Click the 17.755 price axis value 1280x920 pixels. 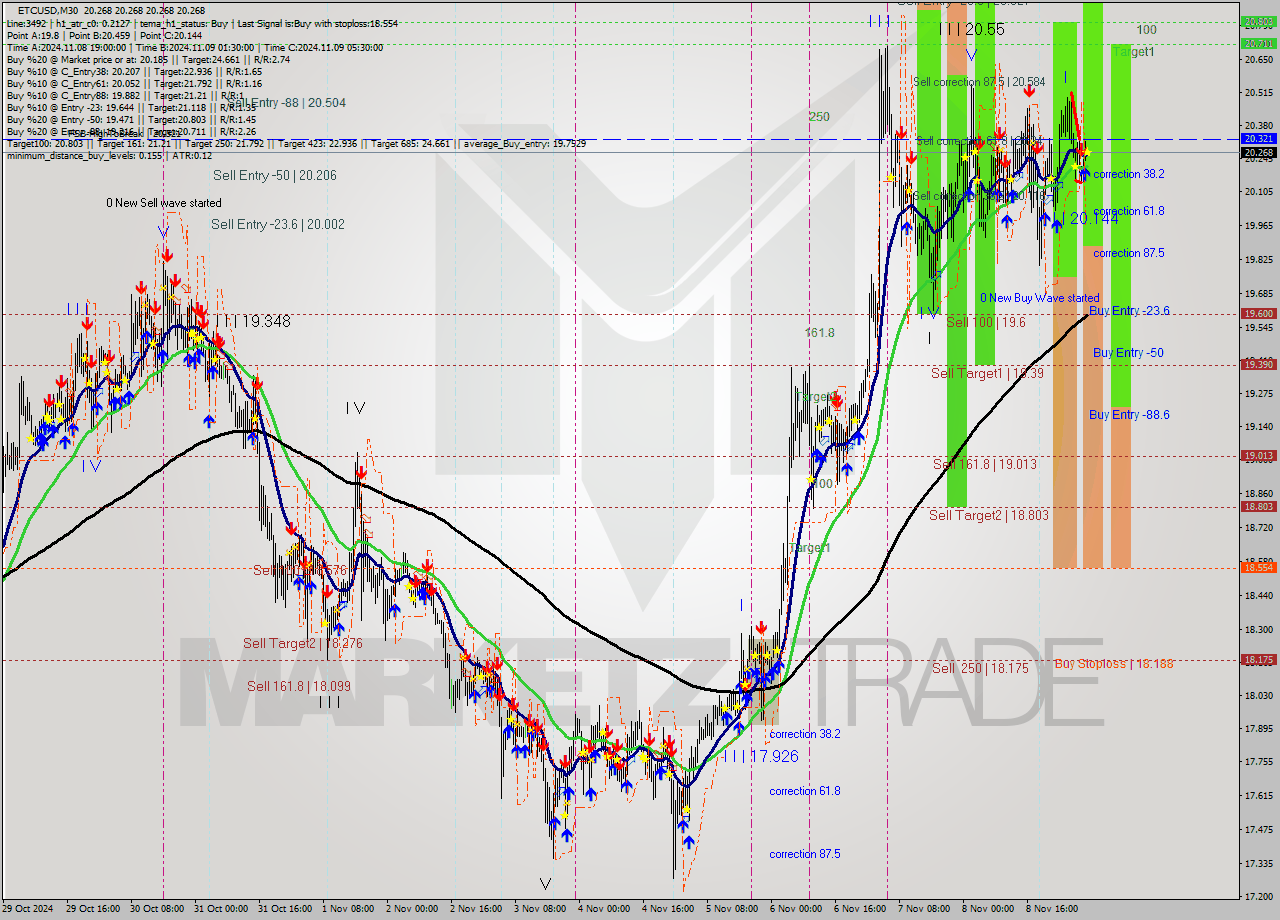[1258, 762]
